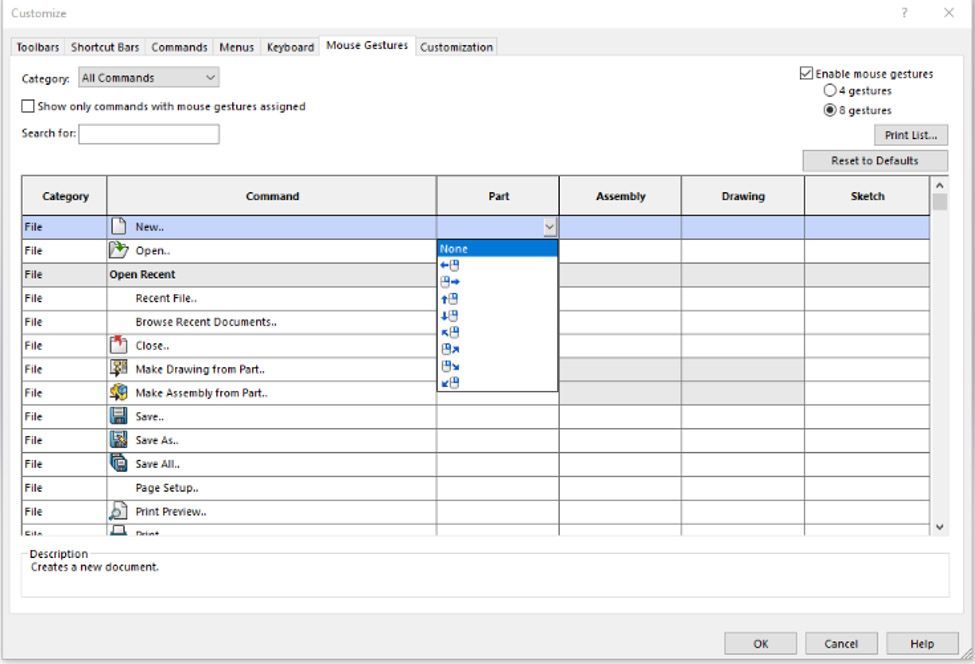Viewport: 975px width, 664px height.
Task: Toggle the Enable mouse gestures checkbox
Action: [x=806, y=73]
